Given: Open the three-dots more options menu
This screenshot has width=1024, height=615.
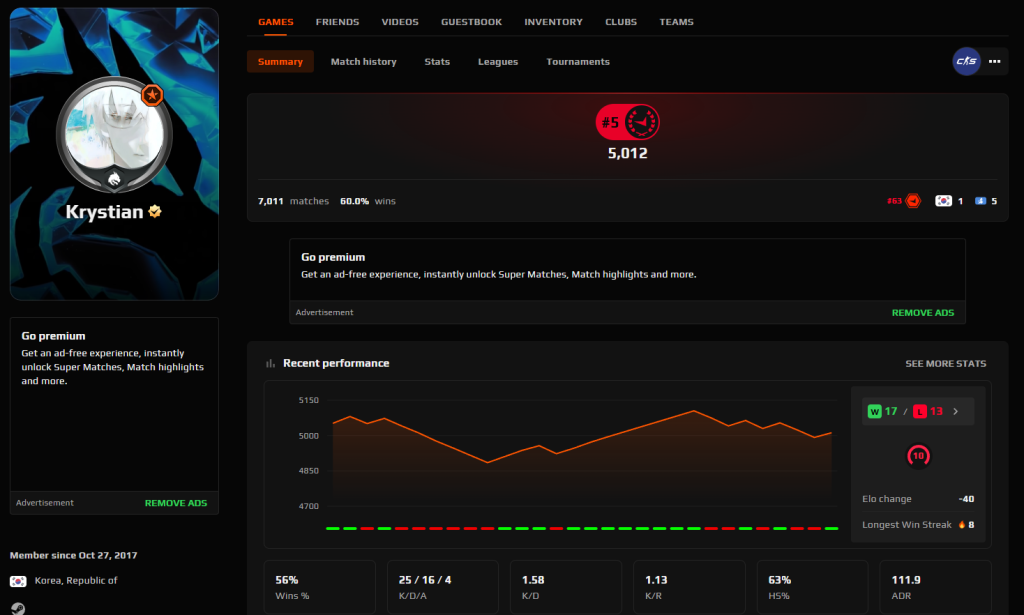Looking at the screenshot, I should [995, 61].
